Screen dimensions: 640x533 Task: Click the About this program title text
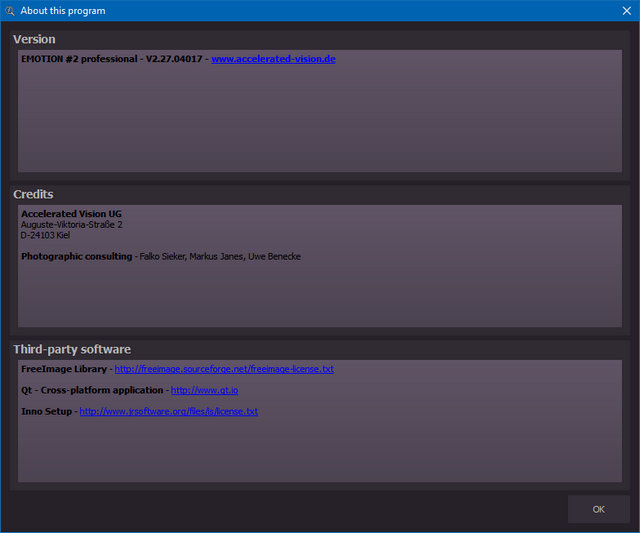pyautogui.click(x=63, y=11)
